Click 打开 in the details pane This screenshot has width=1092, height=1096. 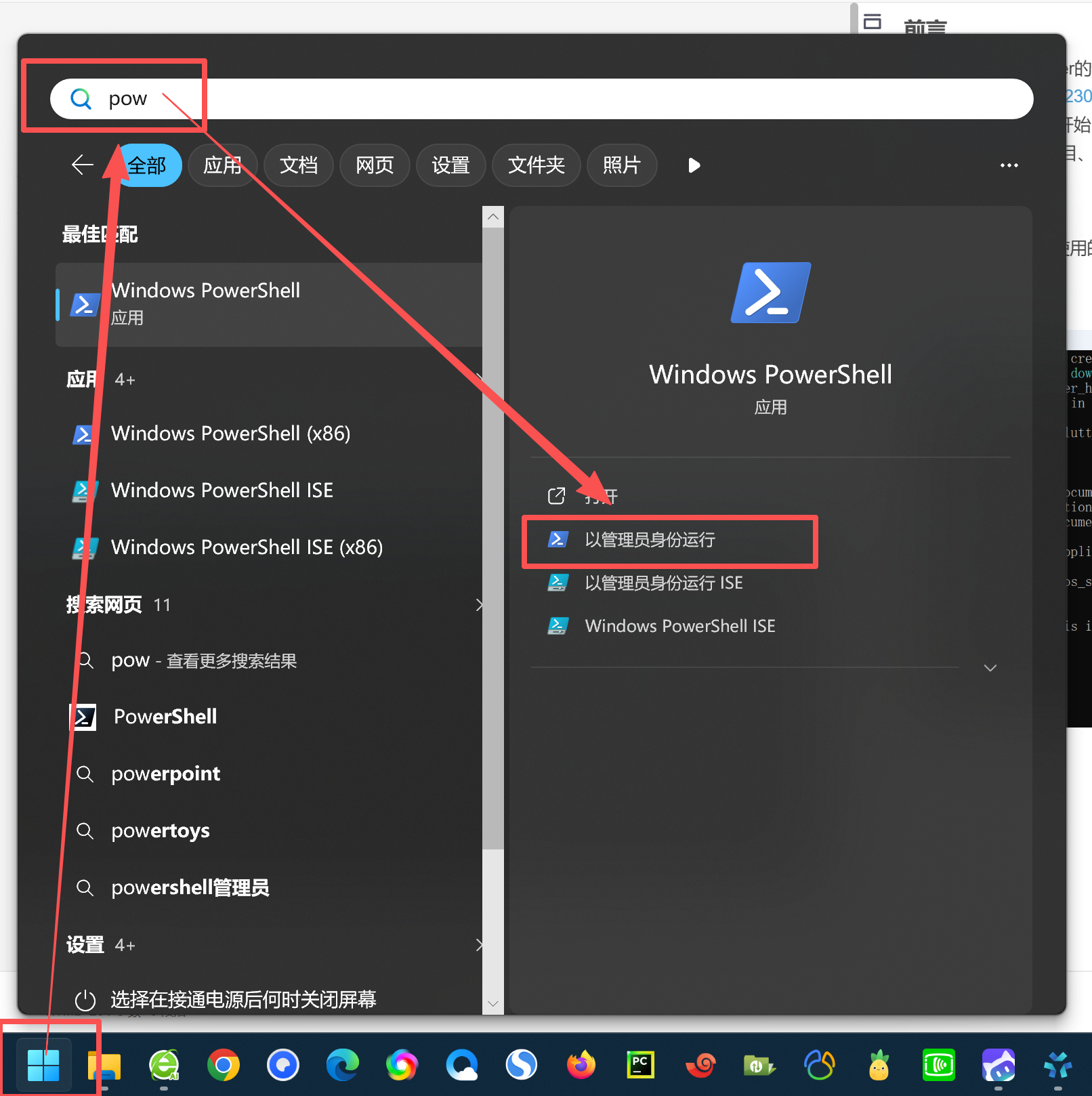tap(770, 497)
